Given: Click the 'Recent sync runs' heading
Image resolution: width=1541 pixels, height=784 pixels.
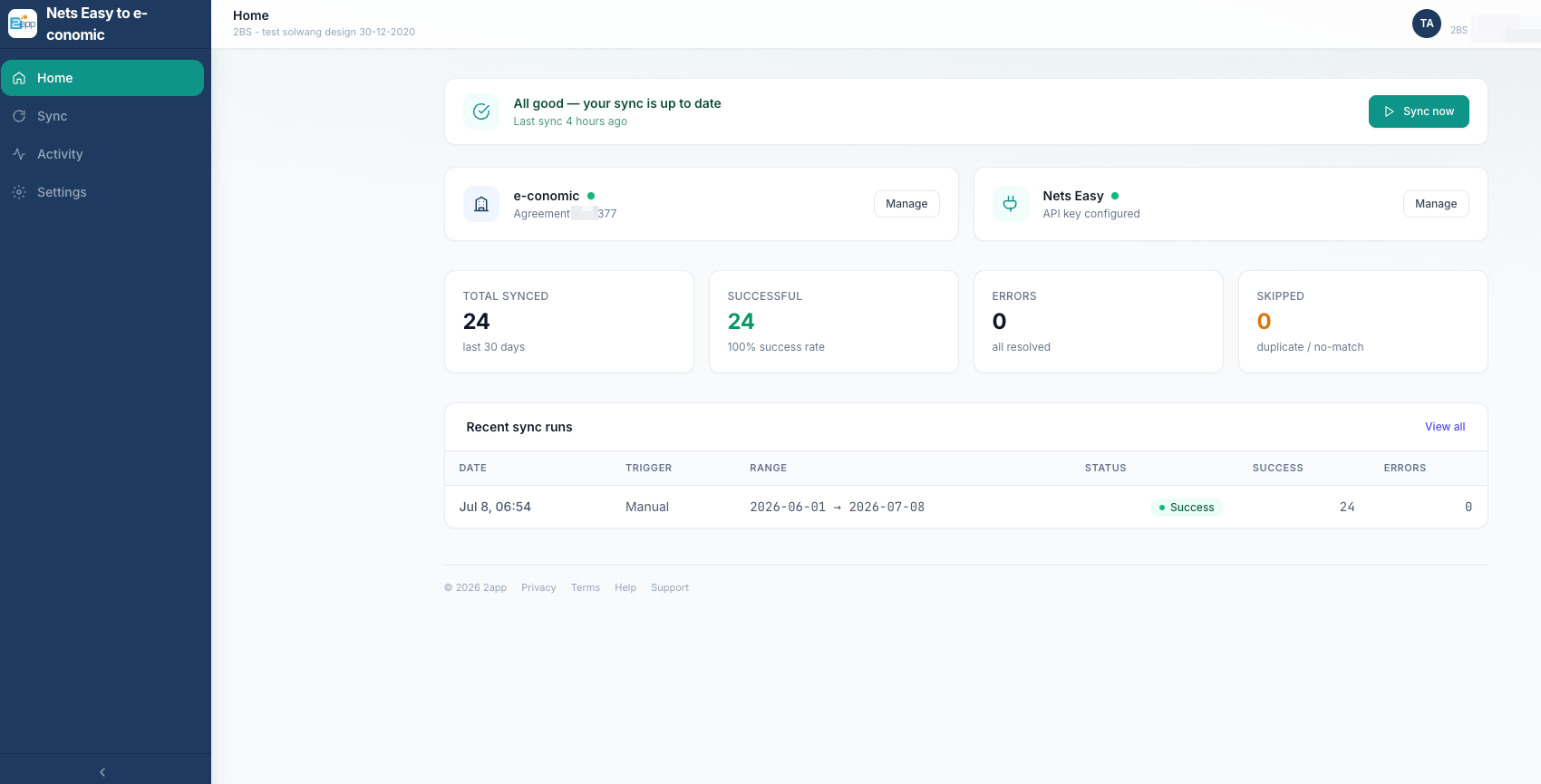Looking at the screenshot, I should click(519, 427).
